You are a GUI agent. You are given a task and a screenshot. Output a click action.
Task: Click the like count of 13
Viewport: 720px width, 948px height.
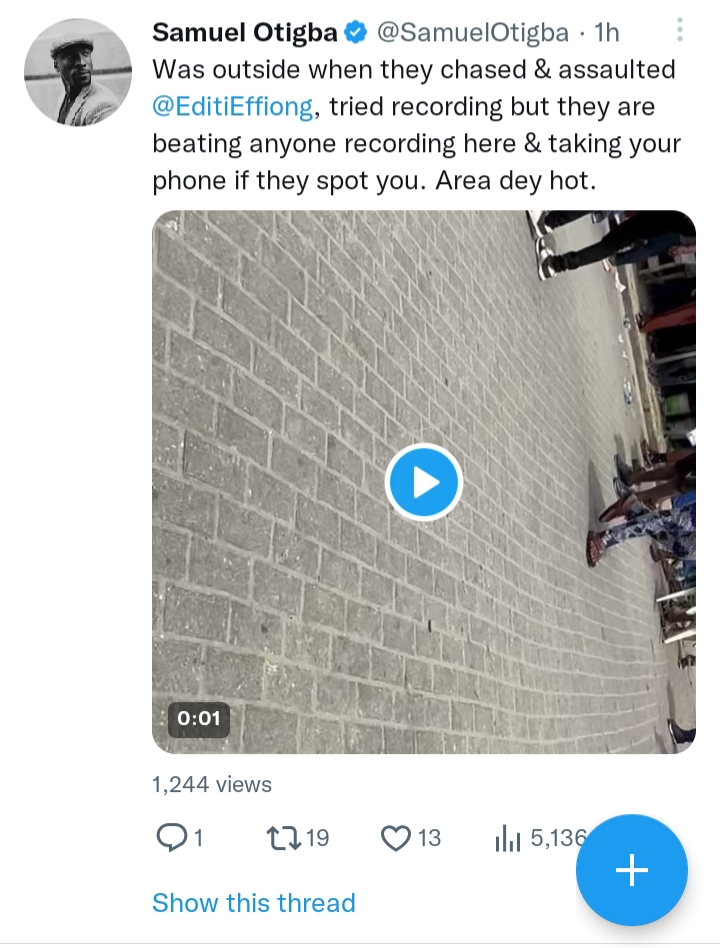click(430, 837)
